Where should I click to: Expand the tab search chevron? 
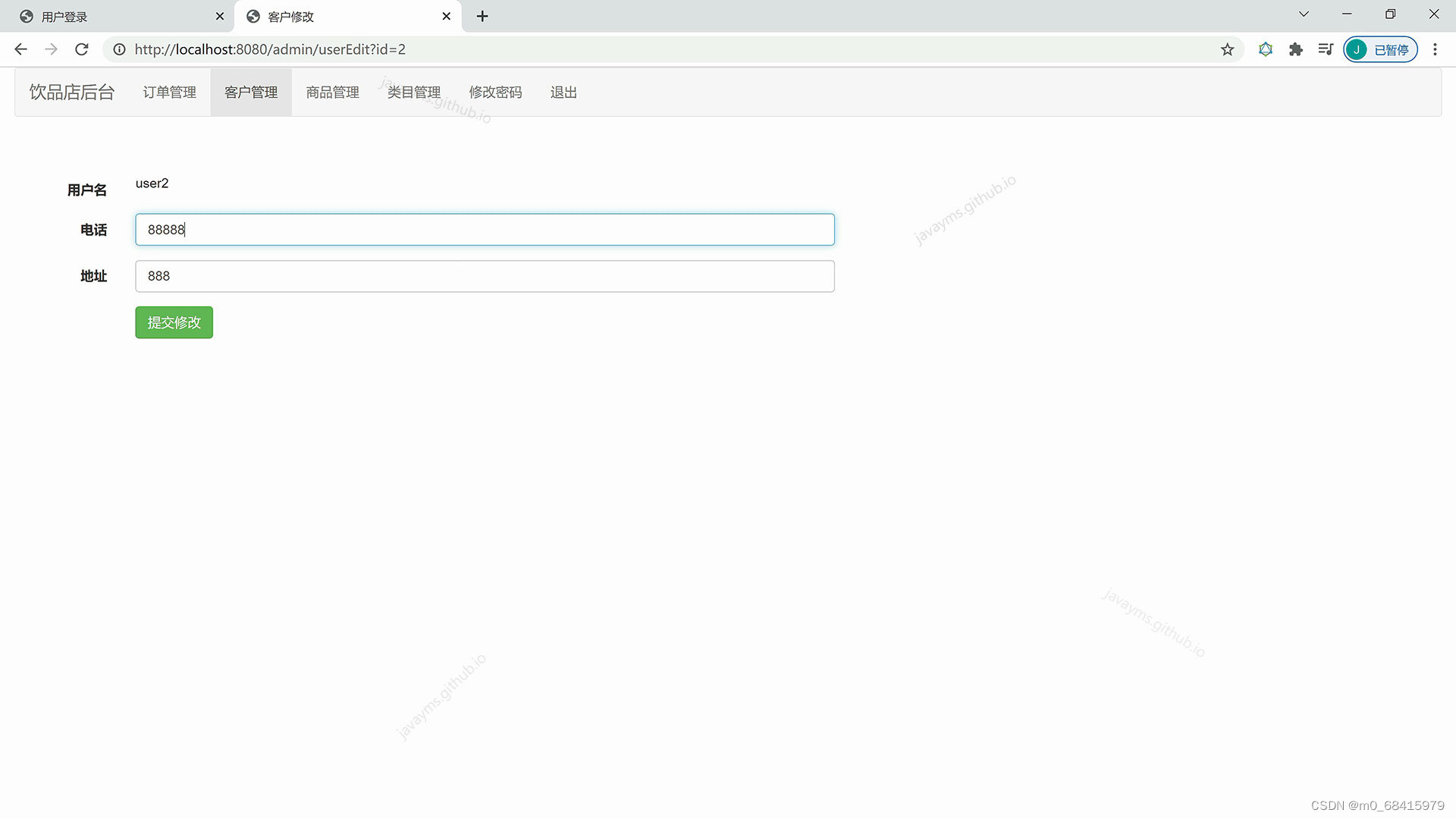click(x=1304, y=14)
